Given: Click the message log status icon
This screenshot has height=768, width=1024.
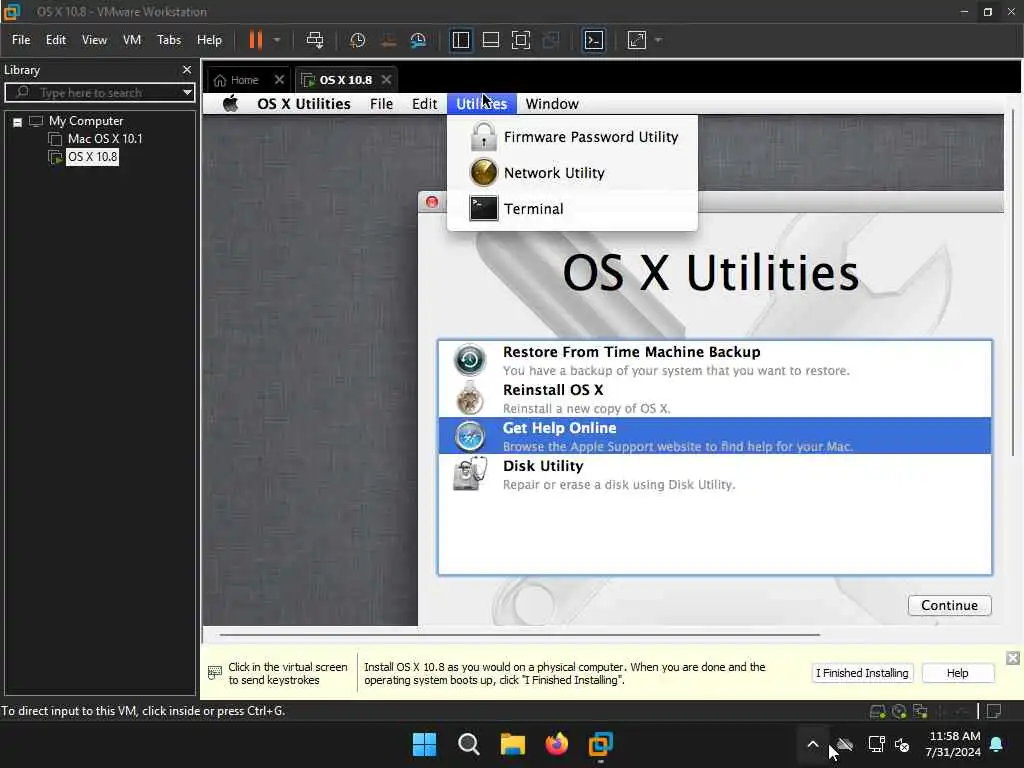Looking at the screenshot, I should point(994,711).
